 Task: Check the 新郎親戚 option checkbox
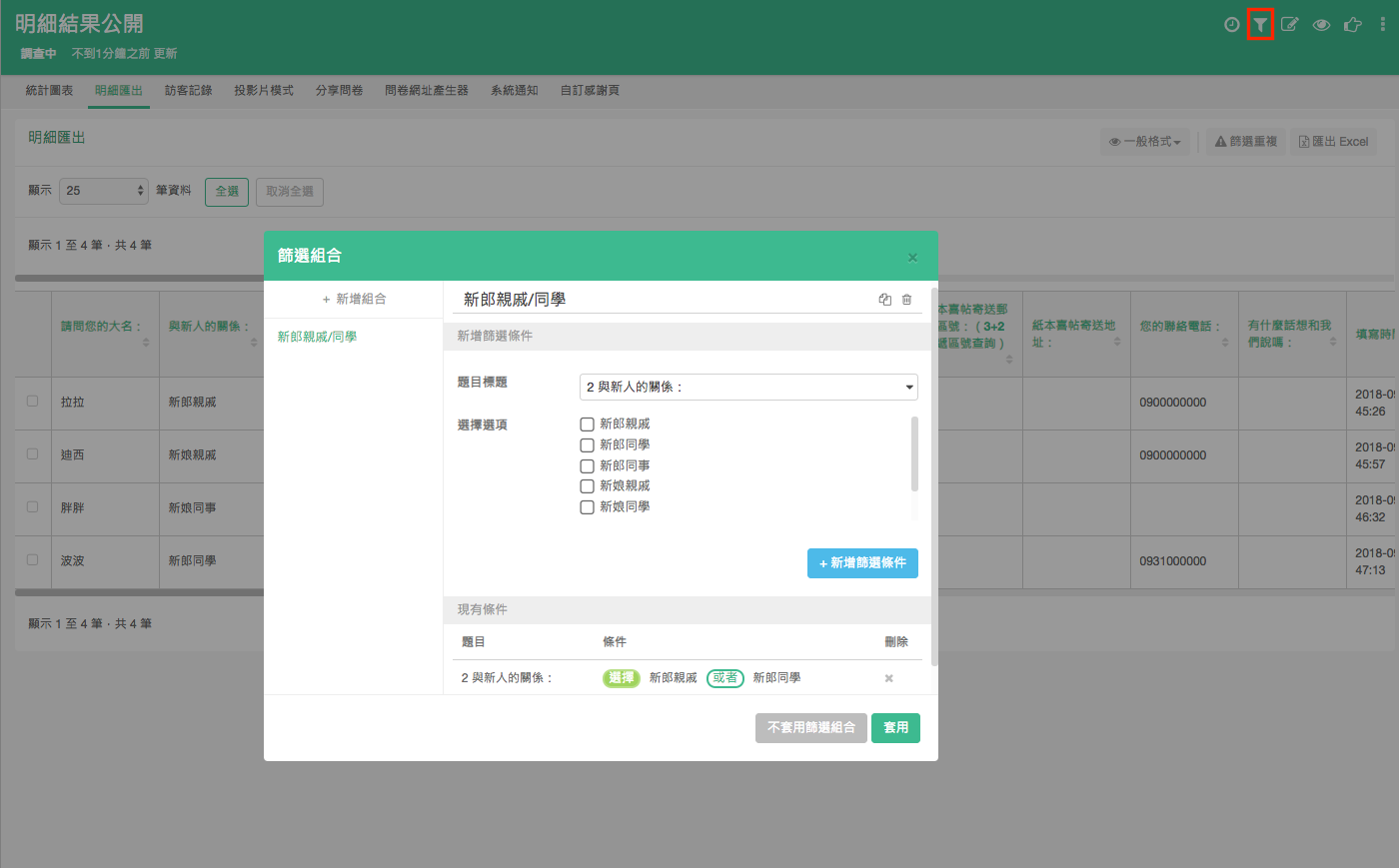588,425
